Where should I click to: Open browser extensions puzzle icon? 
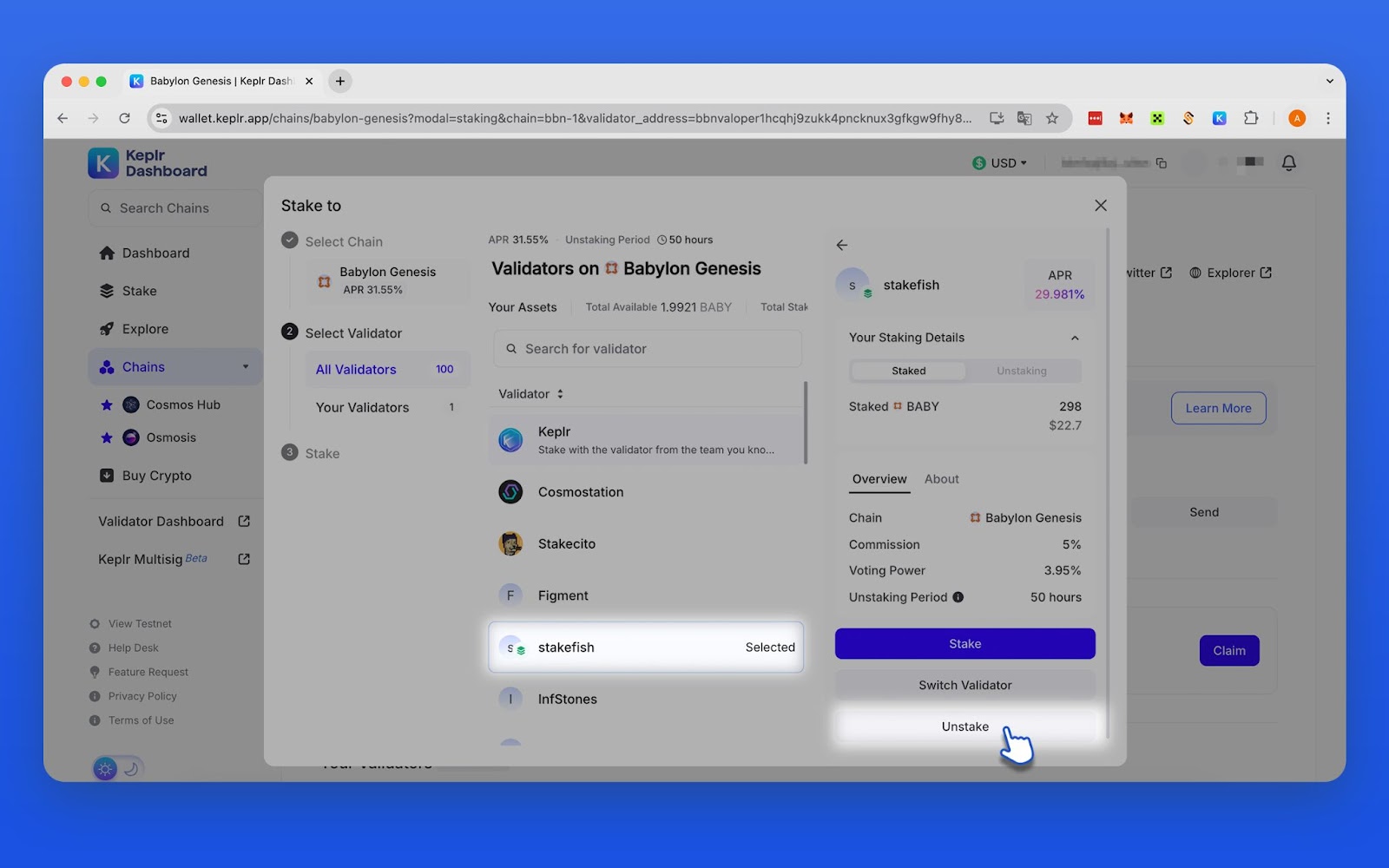click(x=1250, y=118)
